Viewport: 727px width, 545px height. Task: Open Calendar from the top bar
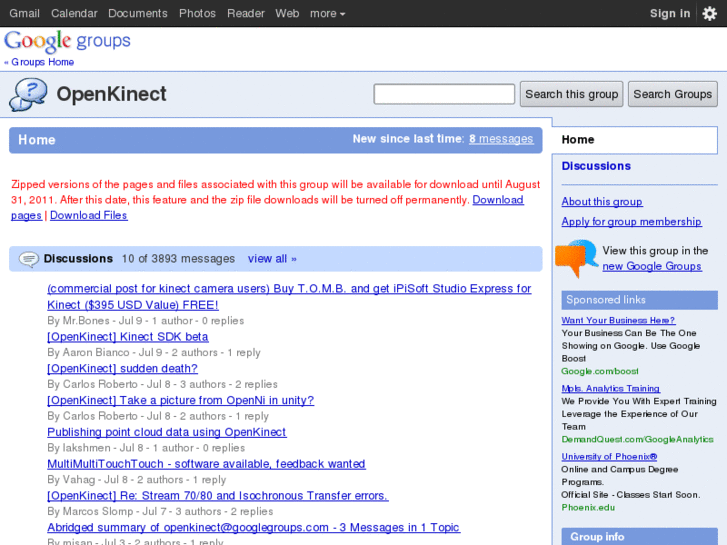click(74, 13)
